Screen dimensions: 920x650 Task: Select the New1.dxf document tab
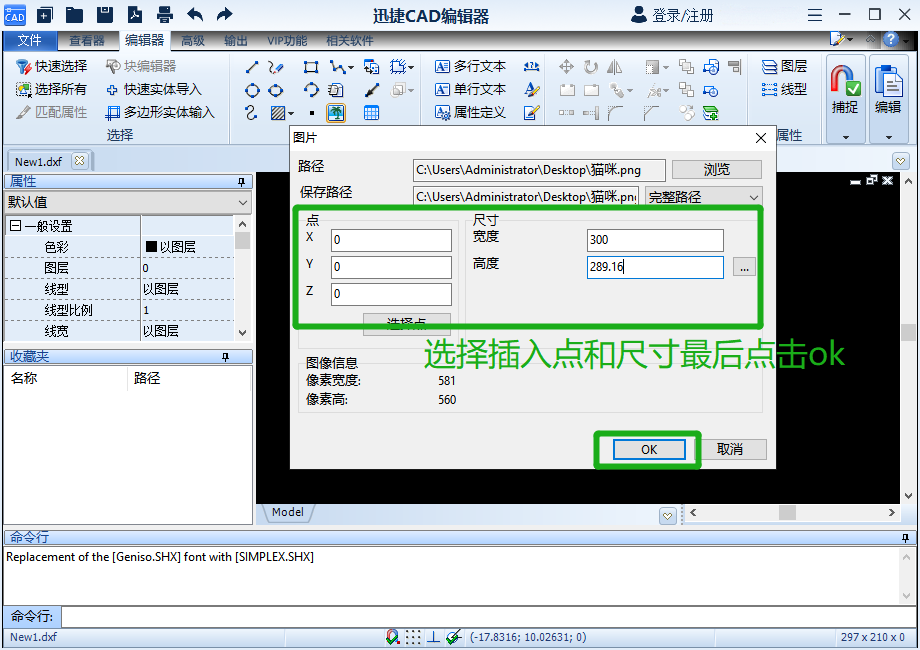[38, 161]
